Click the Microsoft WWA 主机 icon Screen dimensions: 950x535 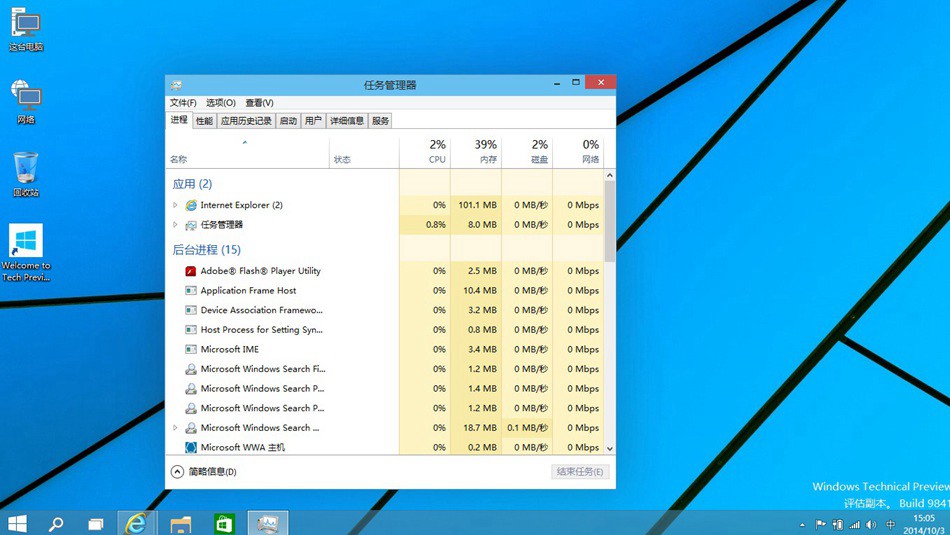[191, 448]
